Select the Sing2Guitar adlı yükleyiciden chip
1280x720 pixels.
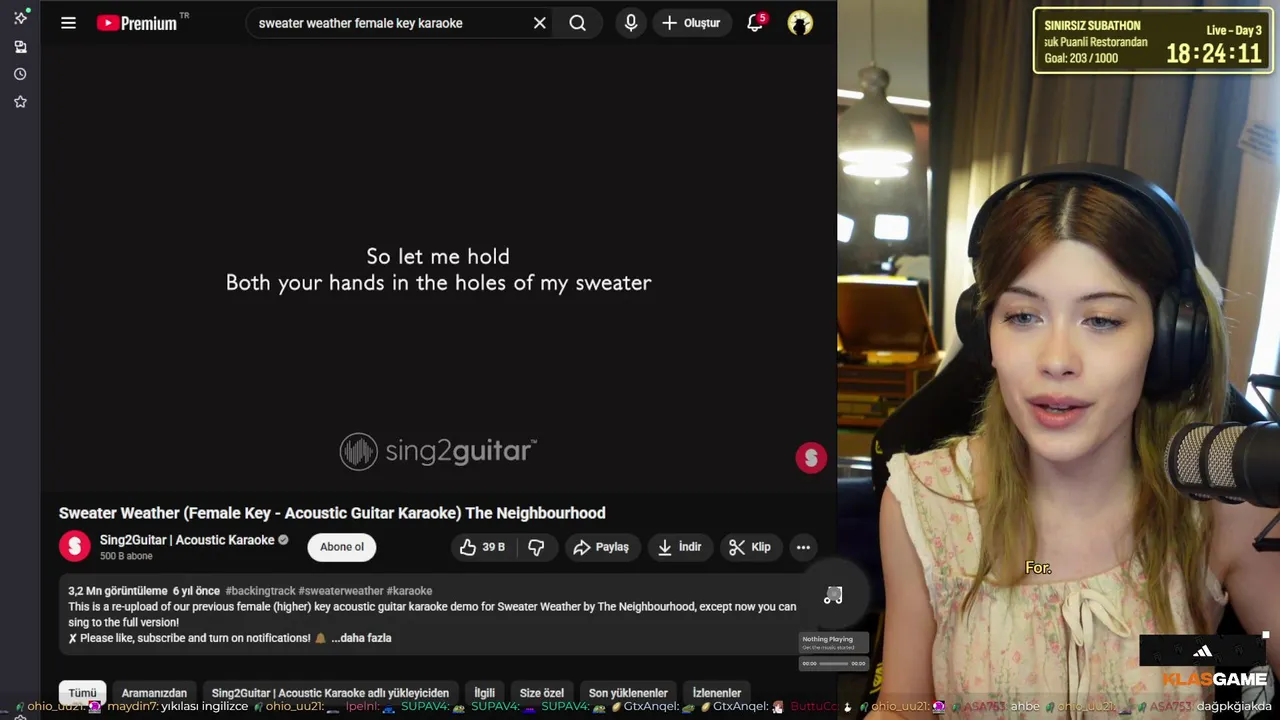coord(330,693)
